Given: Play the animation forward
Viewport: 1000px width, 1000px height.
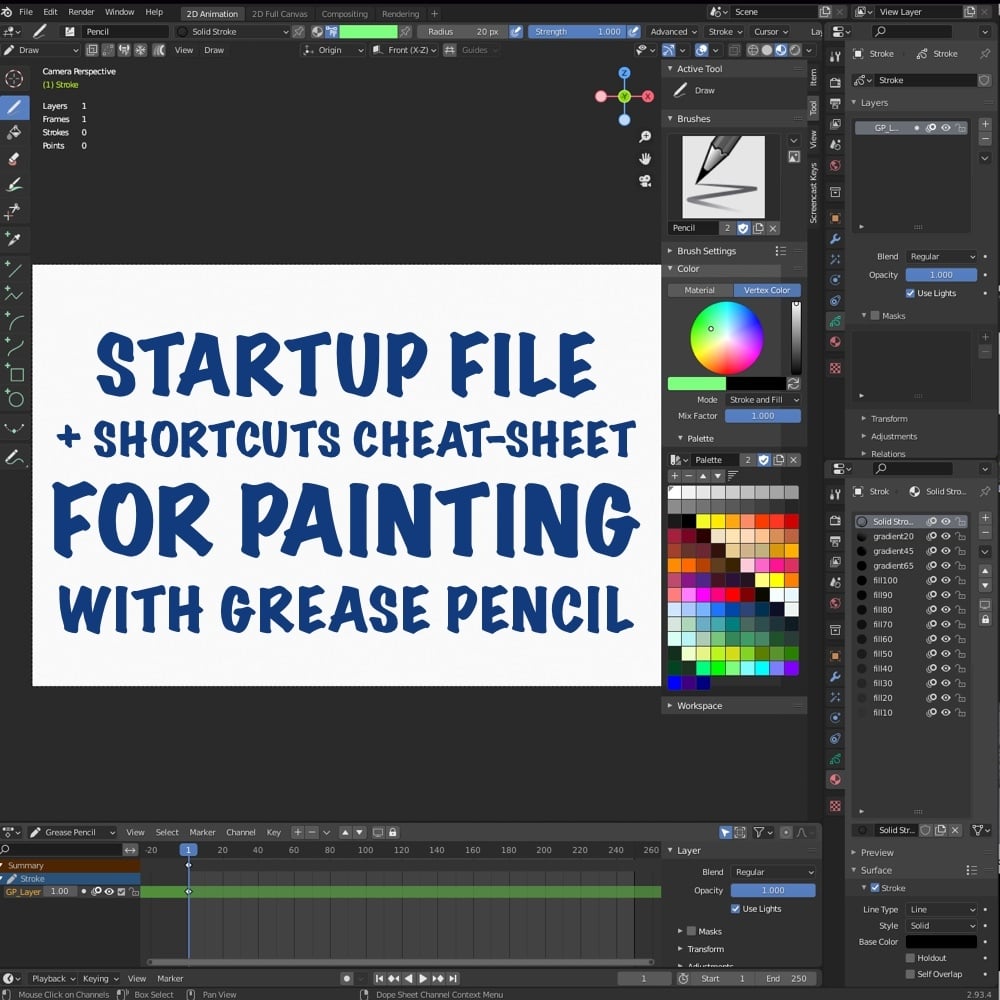Looking at the screenshot, I should pyautogui.click(x=423, y=978).
